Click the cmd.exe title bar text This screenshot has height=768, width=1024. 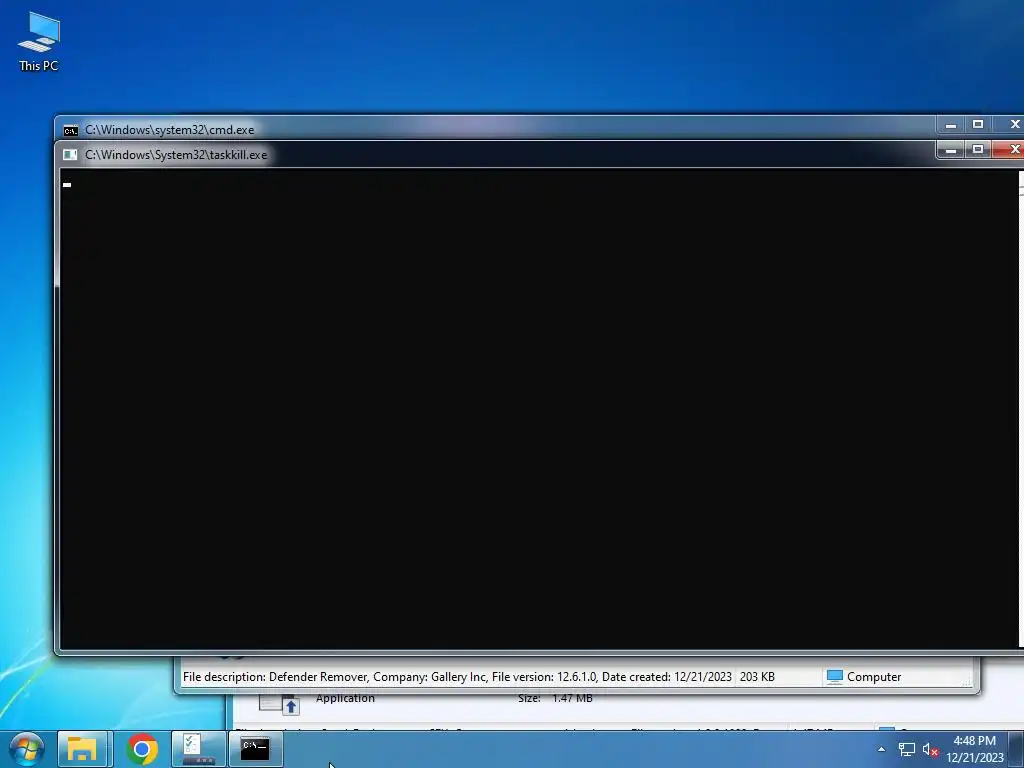(x=169, y=129)
